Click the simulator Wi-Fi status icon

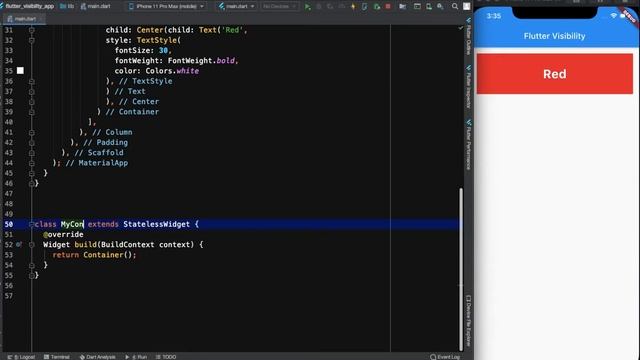[613, 16]
